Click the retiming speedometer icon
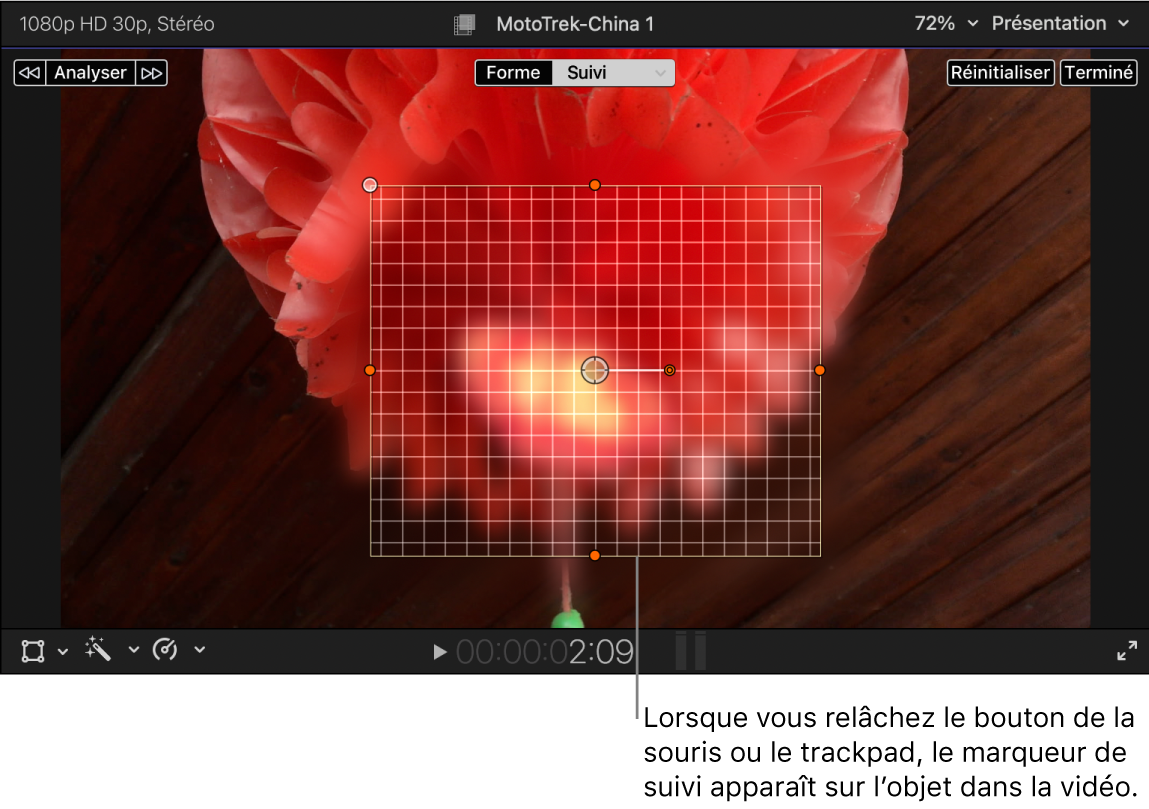 click(165, 649)
